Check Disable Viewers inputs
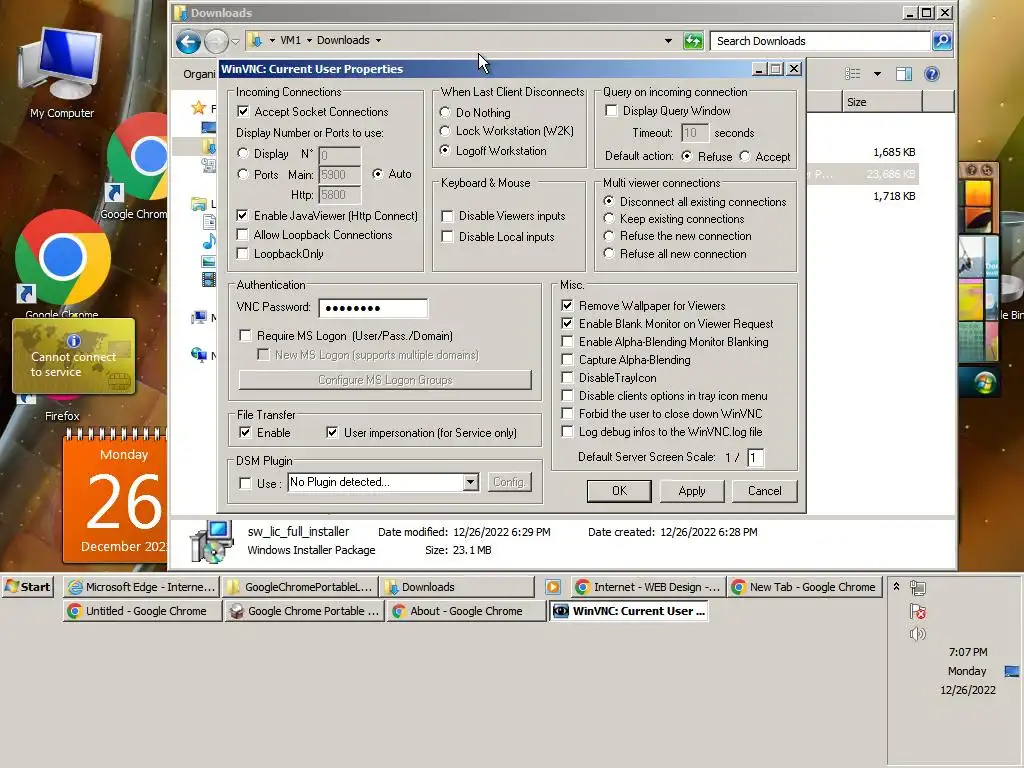Screen dimensions: 1024x768 click(447, 216)
